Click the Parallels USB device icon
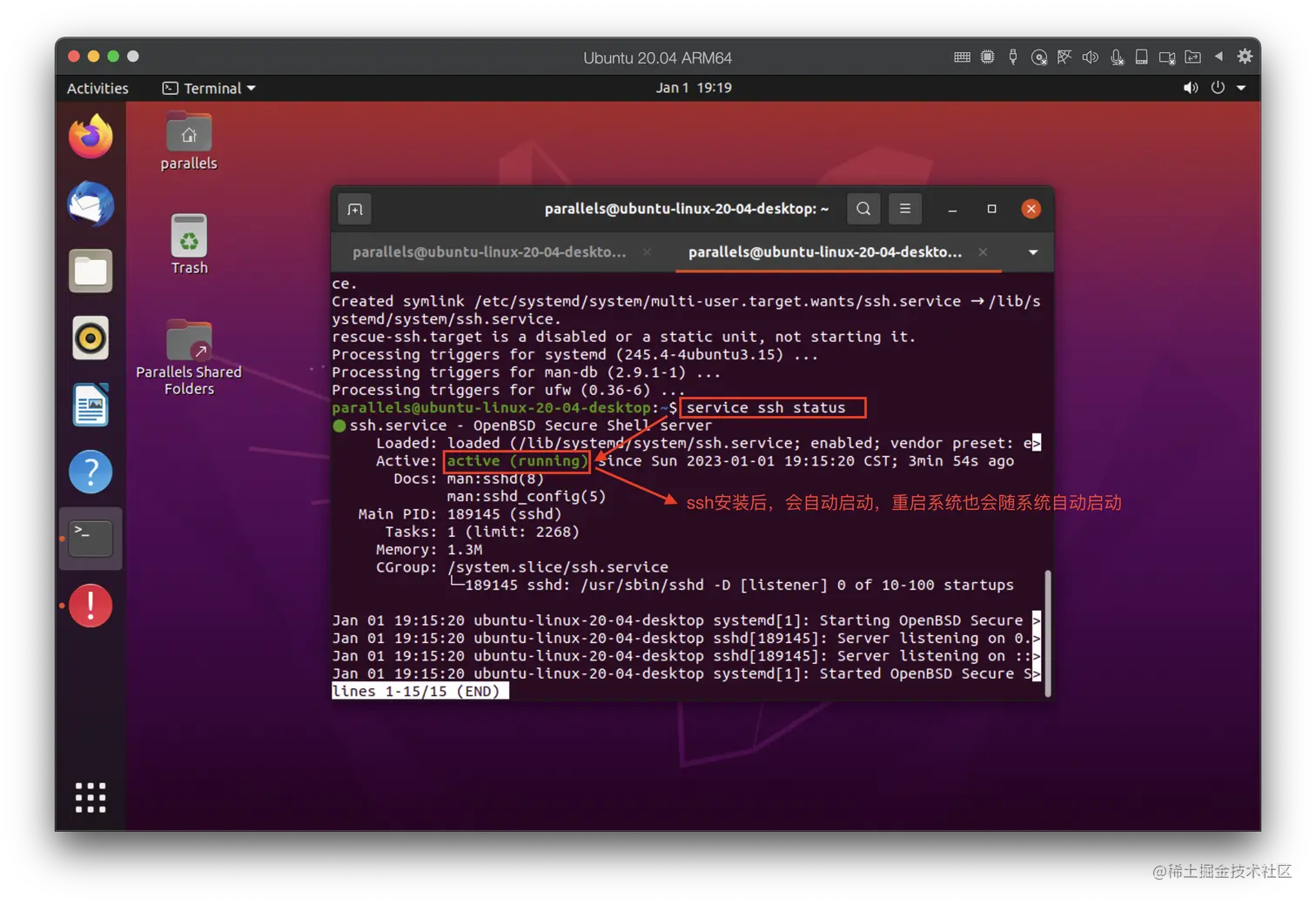This screenshot has height=904, width=1316. (1012, 57)
